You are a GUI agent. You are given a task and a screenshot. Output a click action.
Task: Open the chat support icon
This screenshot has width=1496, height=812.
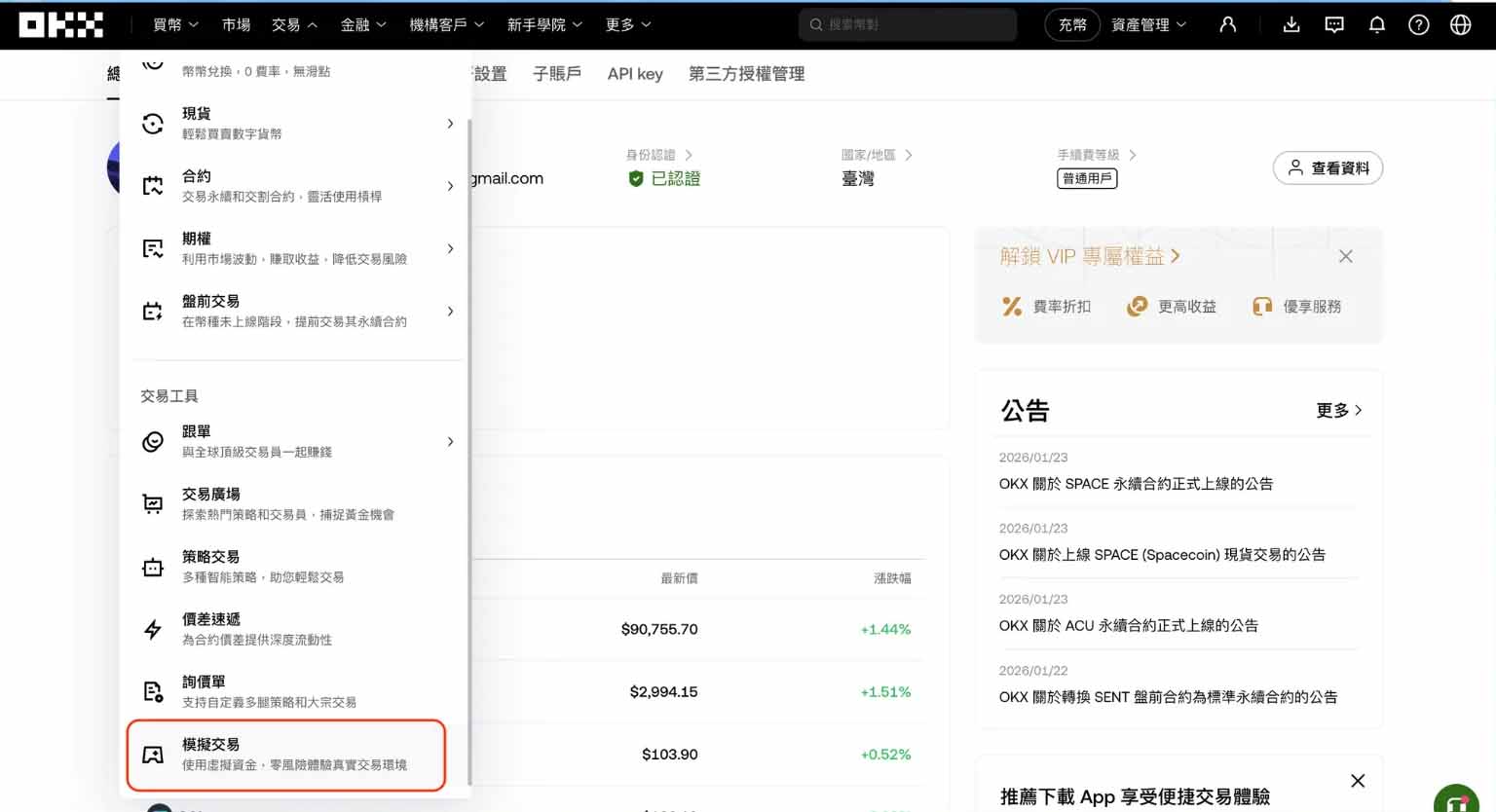(x=1334, y=24)
